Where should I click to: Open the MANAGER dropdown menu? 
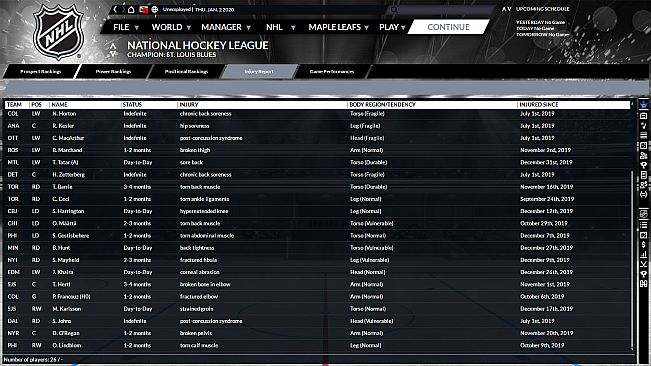point(226,27)
